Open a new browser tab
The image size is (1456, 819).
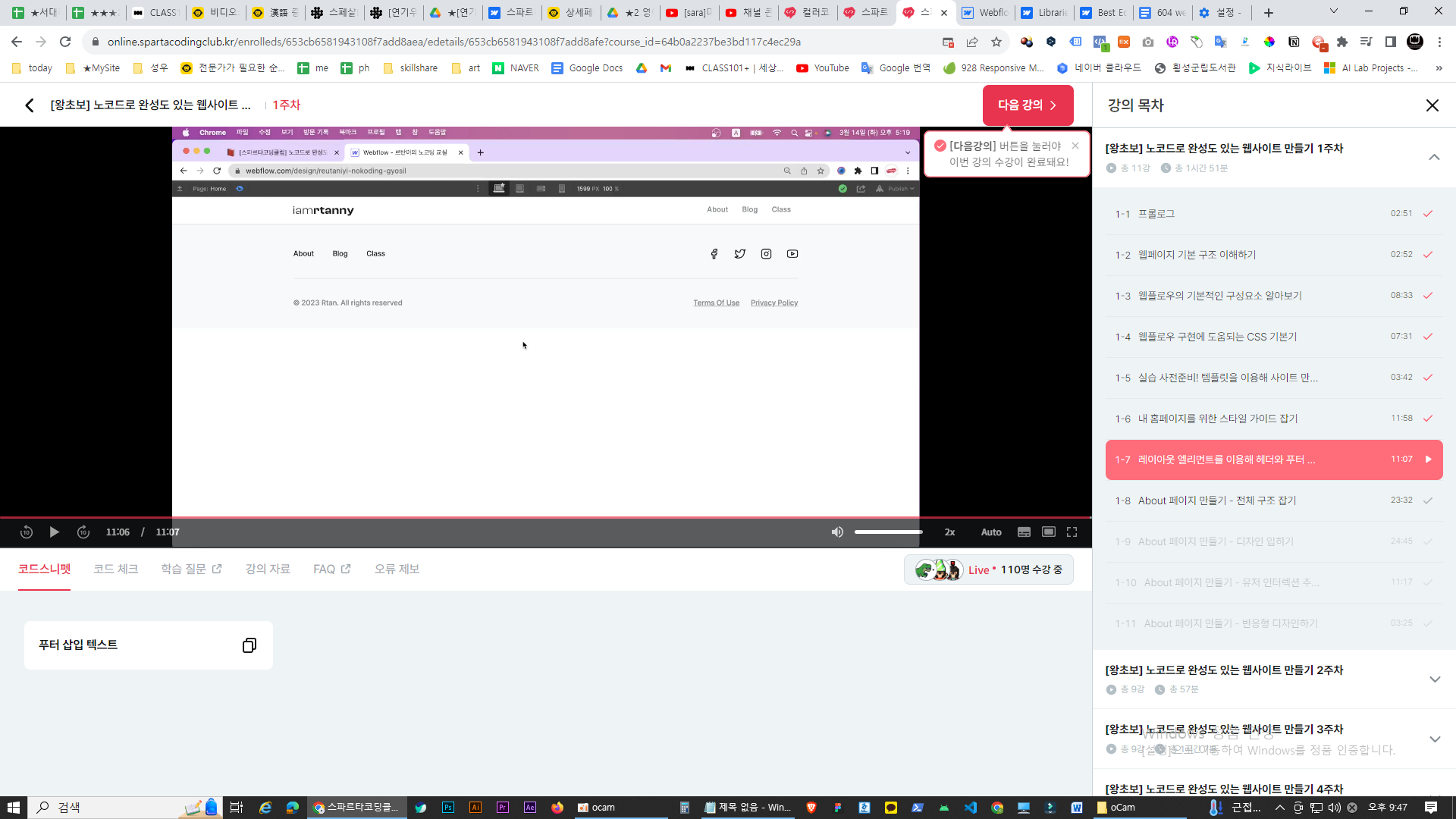tap(1268, 13)
